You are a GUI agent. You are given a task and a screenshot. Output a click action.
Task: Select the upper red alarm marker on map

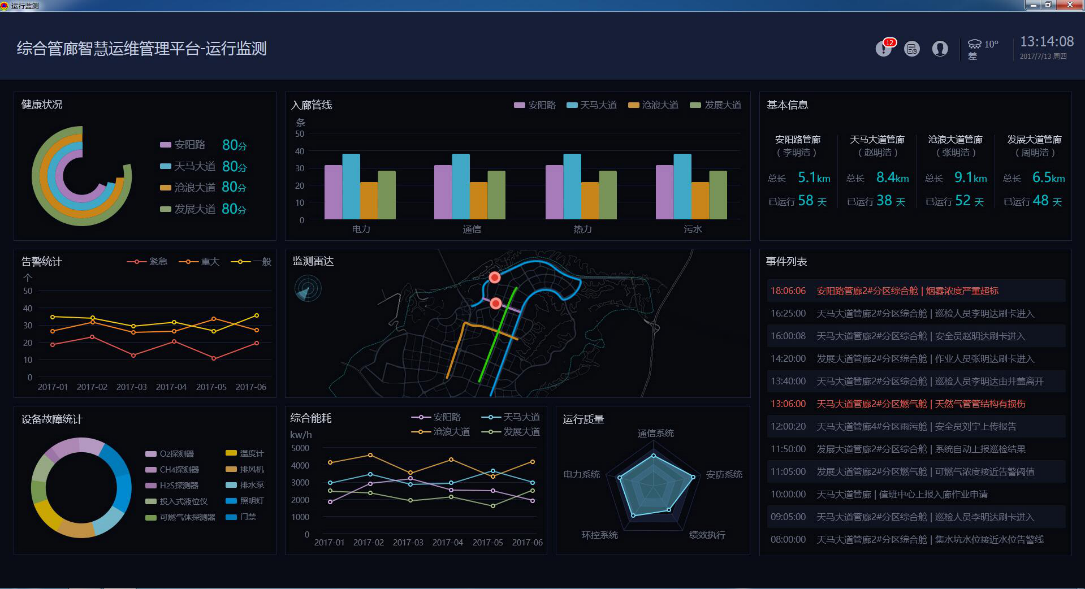click(494, 277)
